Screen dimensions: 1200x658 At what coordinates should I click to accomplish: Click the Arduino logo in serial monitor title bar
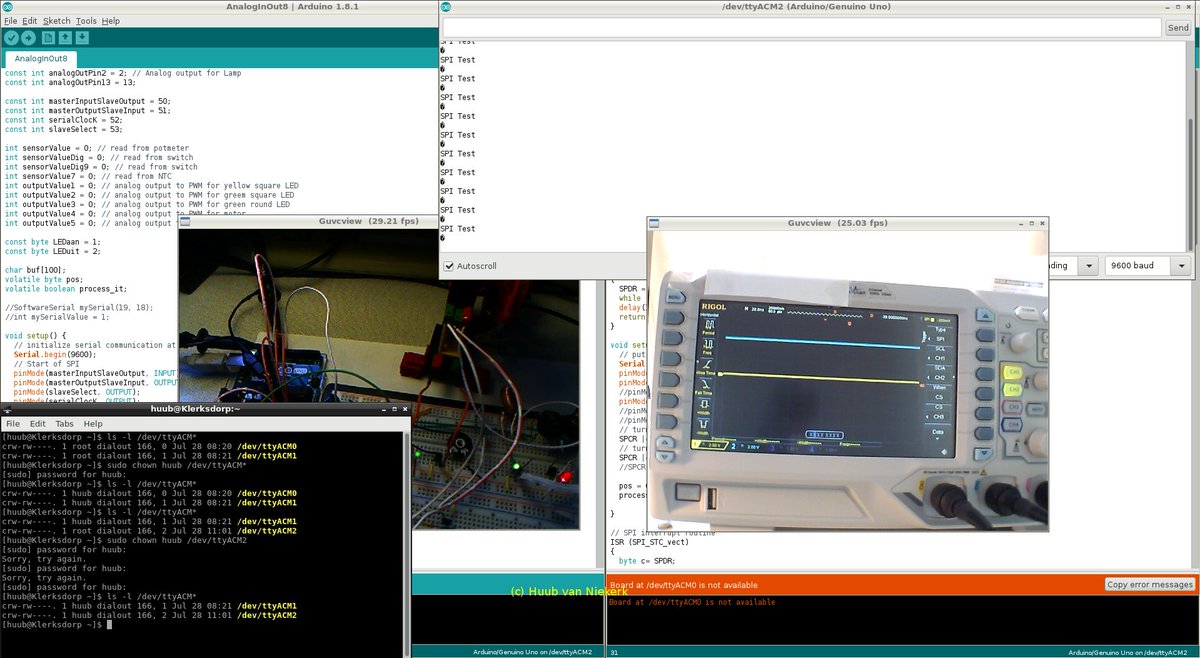[446, 7]
